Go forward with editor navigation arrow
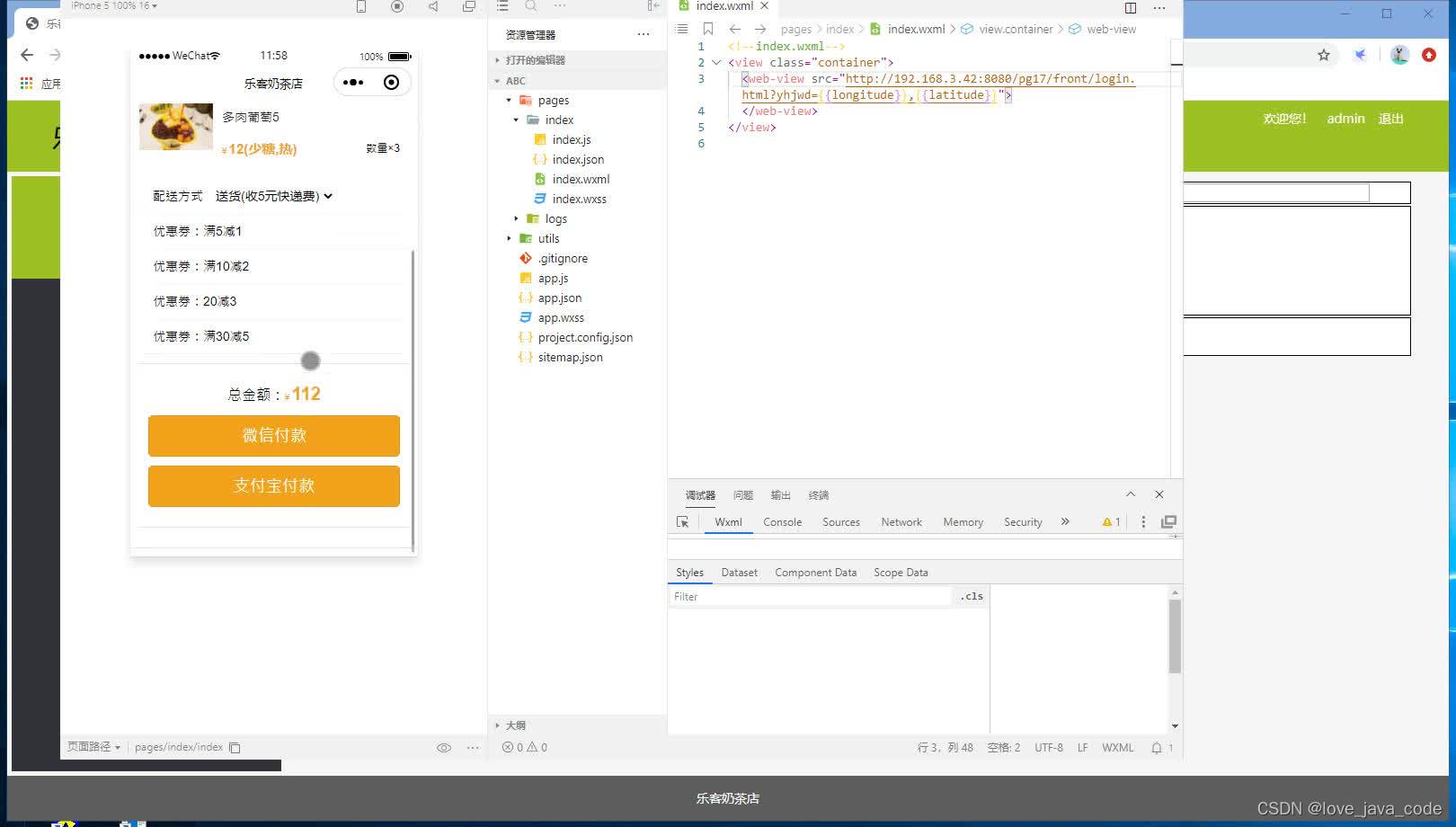The height and width of the screenshot is (827, 1456). (x=760, y=29)
